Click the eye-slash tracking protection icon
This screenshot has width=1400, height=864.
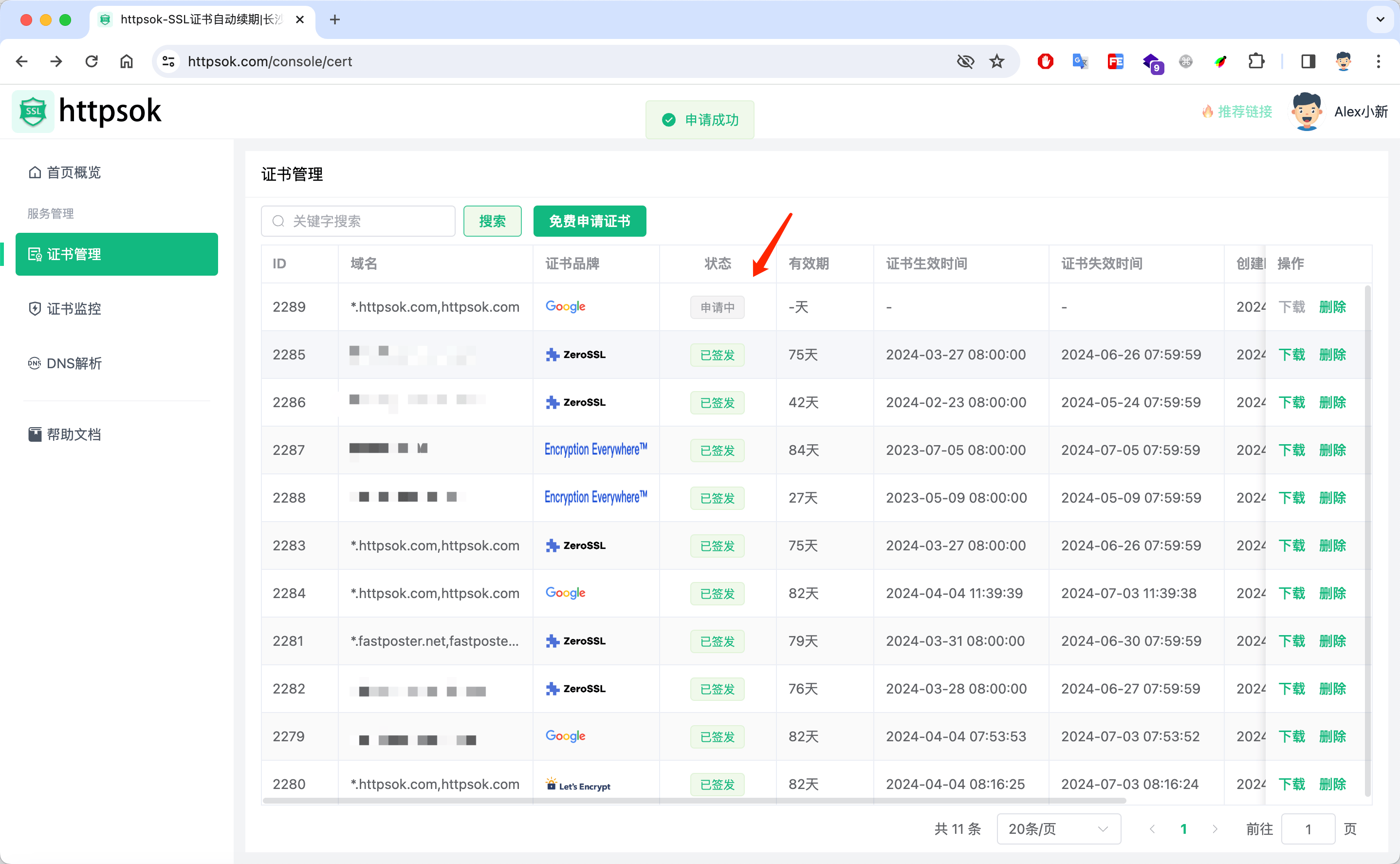tap(965, 61)
